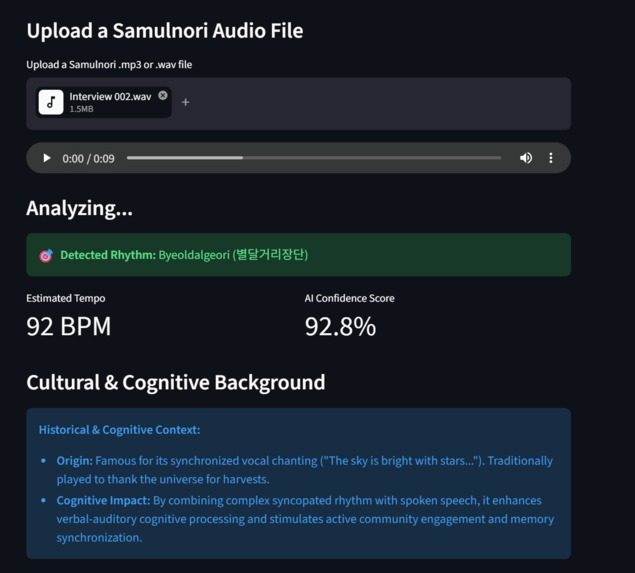
Task: Click the 92.8% confidence value
Action: pyautogui.click(x=340, y=326)
